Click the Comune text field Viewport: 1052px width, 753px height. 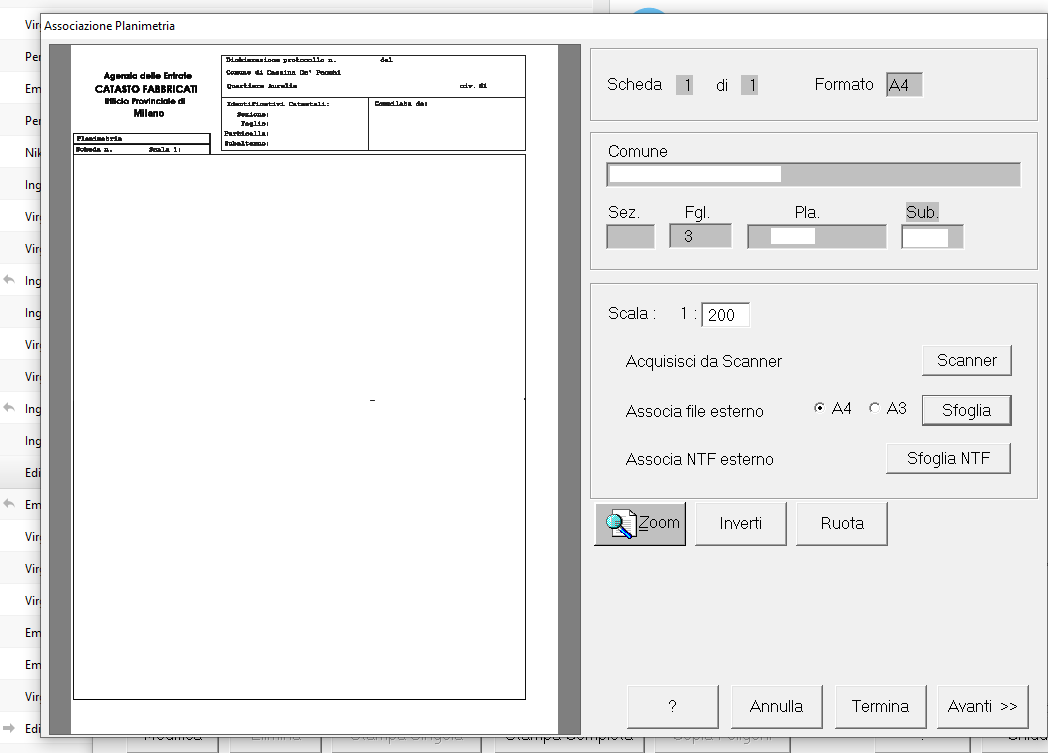(813, 175)
